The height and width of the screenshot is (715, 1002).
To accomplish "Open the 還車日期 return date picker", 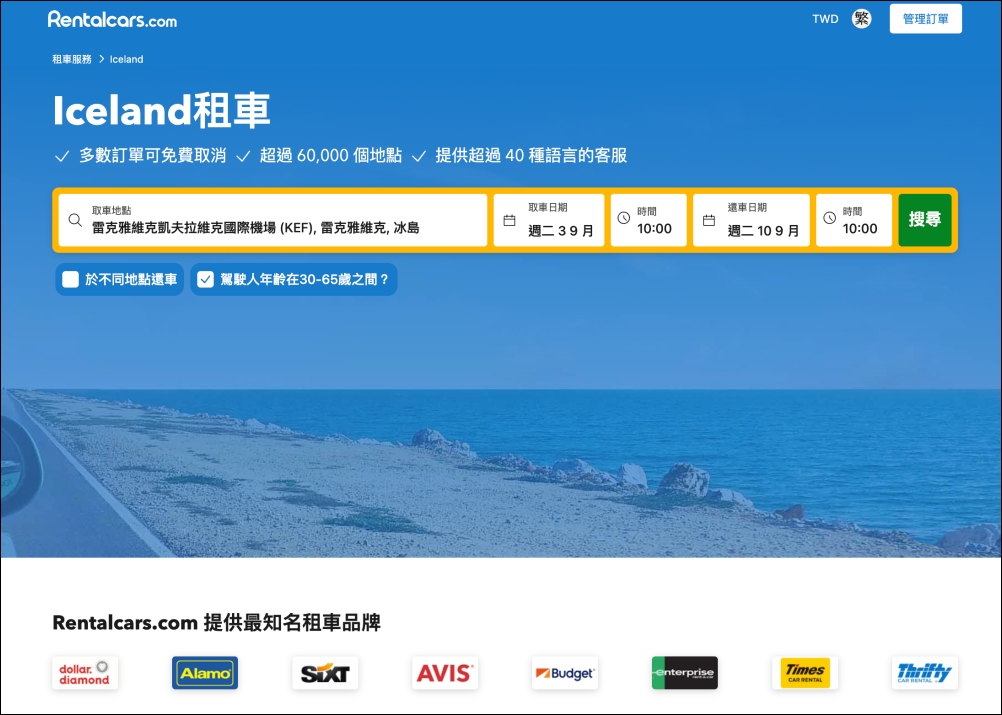I will [x=752, y=220].
